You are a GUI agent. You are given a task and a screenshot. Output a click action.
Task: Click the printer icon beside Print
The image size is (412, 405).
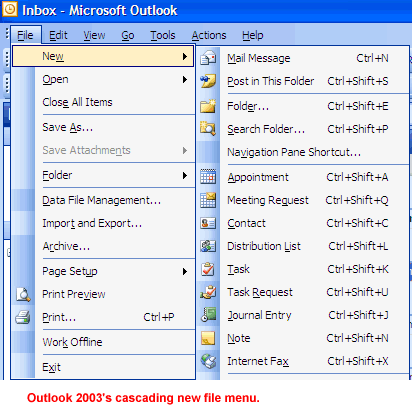click(23, 317)
